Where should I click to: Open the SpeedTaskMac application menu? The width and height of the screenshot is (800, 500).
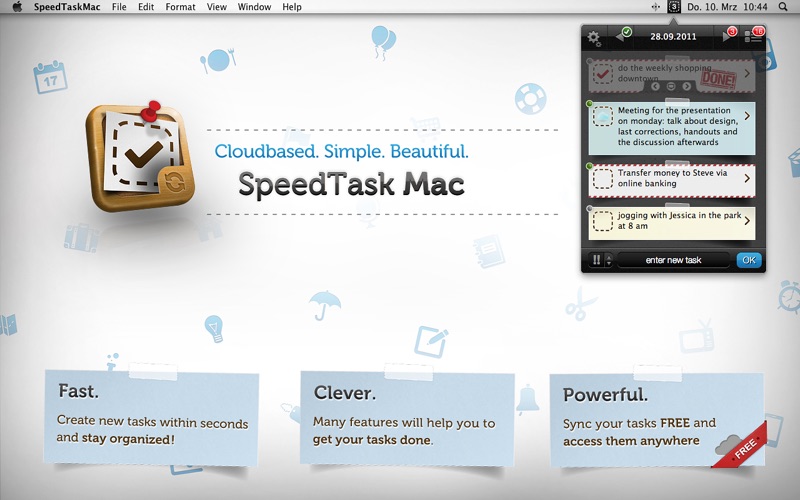(x=67, y=7)
